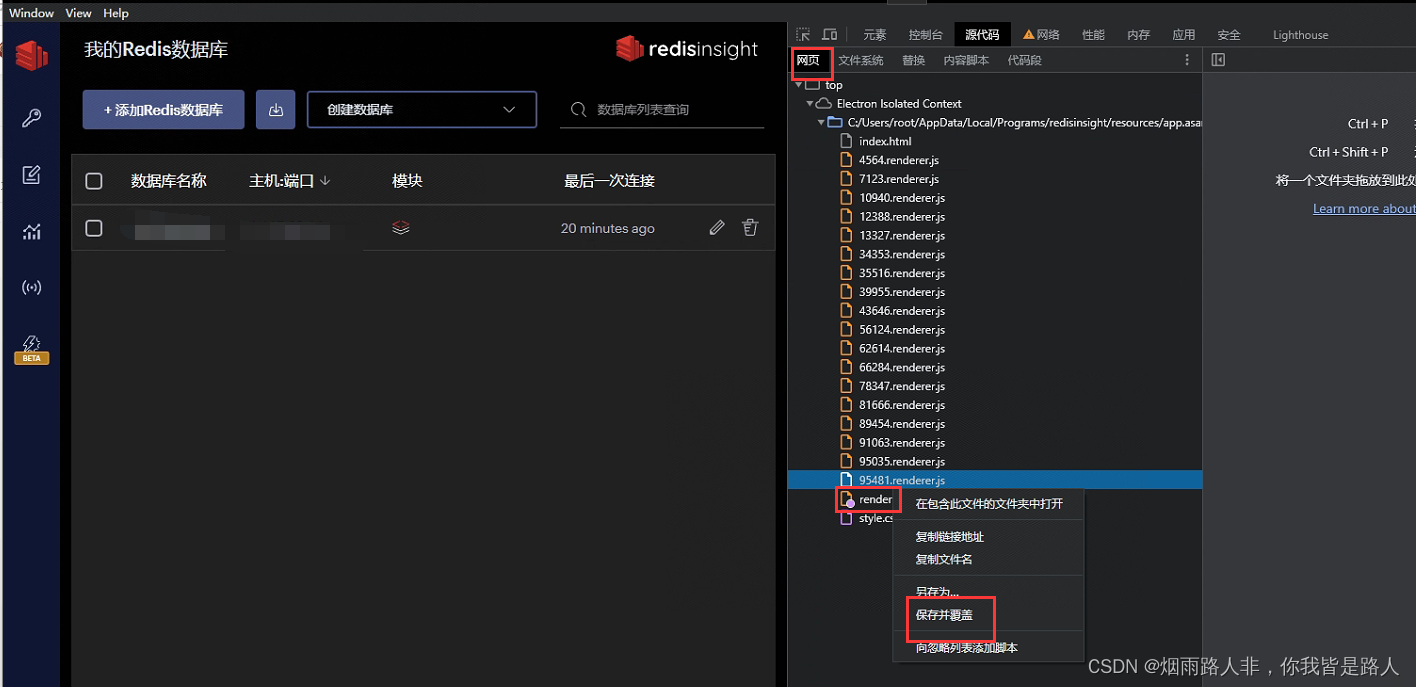
Task: Select the 替换 navigator tab
Action: tap(913, 60)
